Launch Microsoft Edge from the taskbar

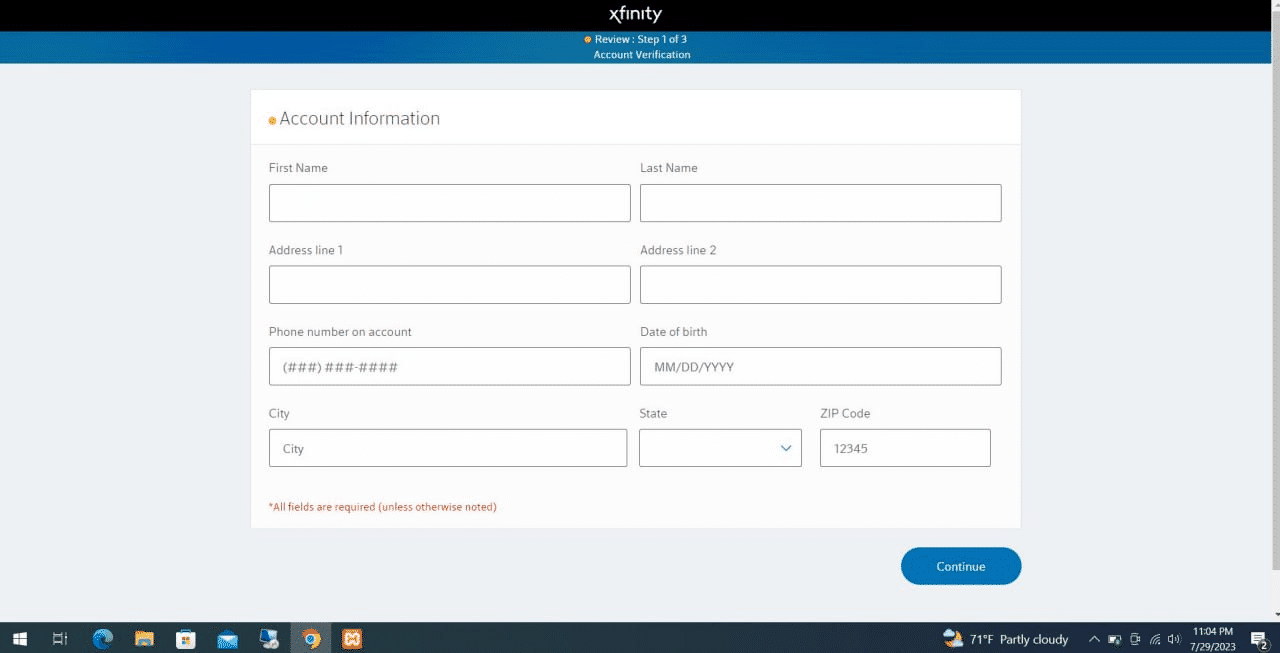coord(103,639)
